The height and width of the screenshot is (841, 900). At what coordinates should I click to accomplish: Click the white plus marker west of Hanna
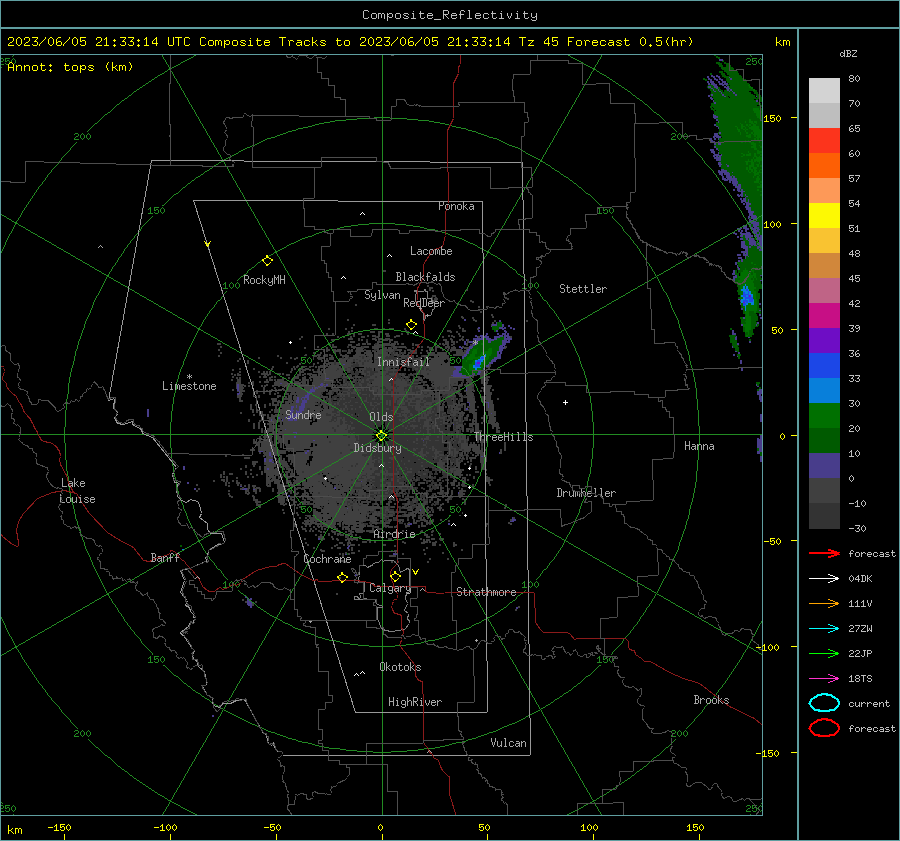(565, 402)
